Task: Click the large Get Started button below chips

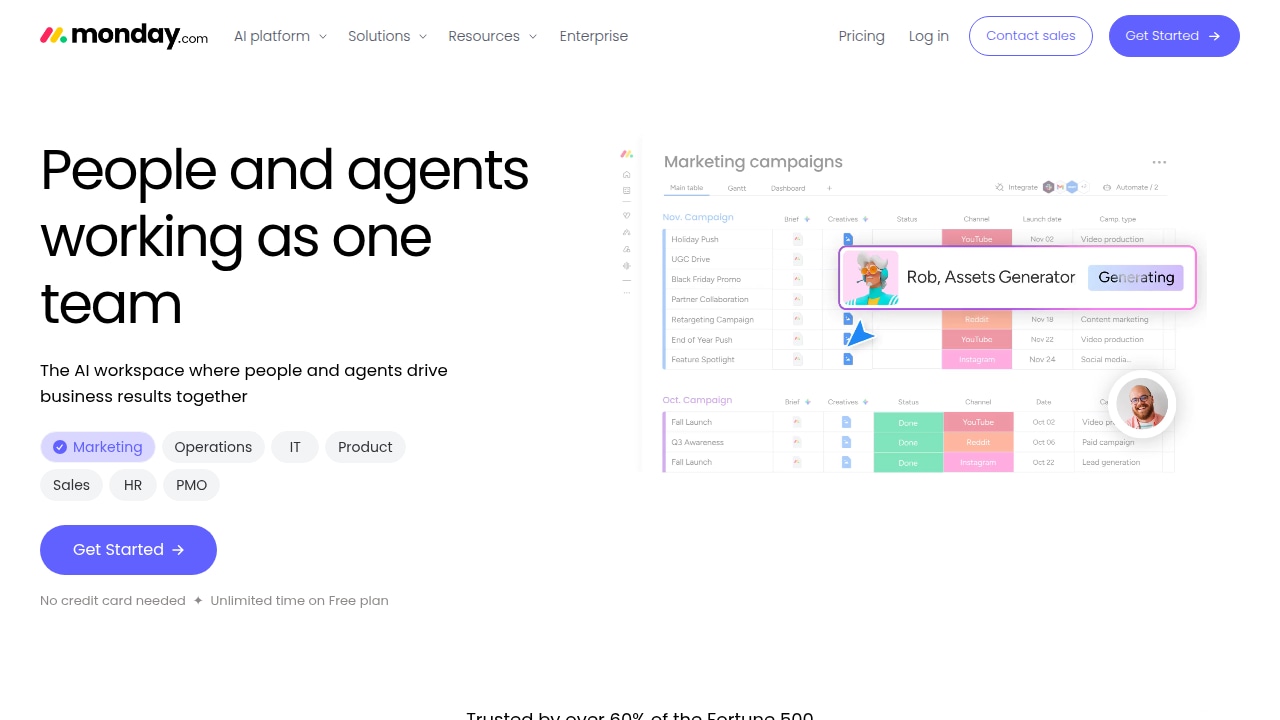Action: pos(128,550)
